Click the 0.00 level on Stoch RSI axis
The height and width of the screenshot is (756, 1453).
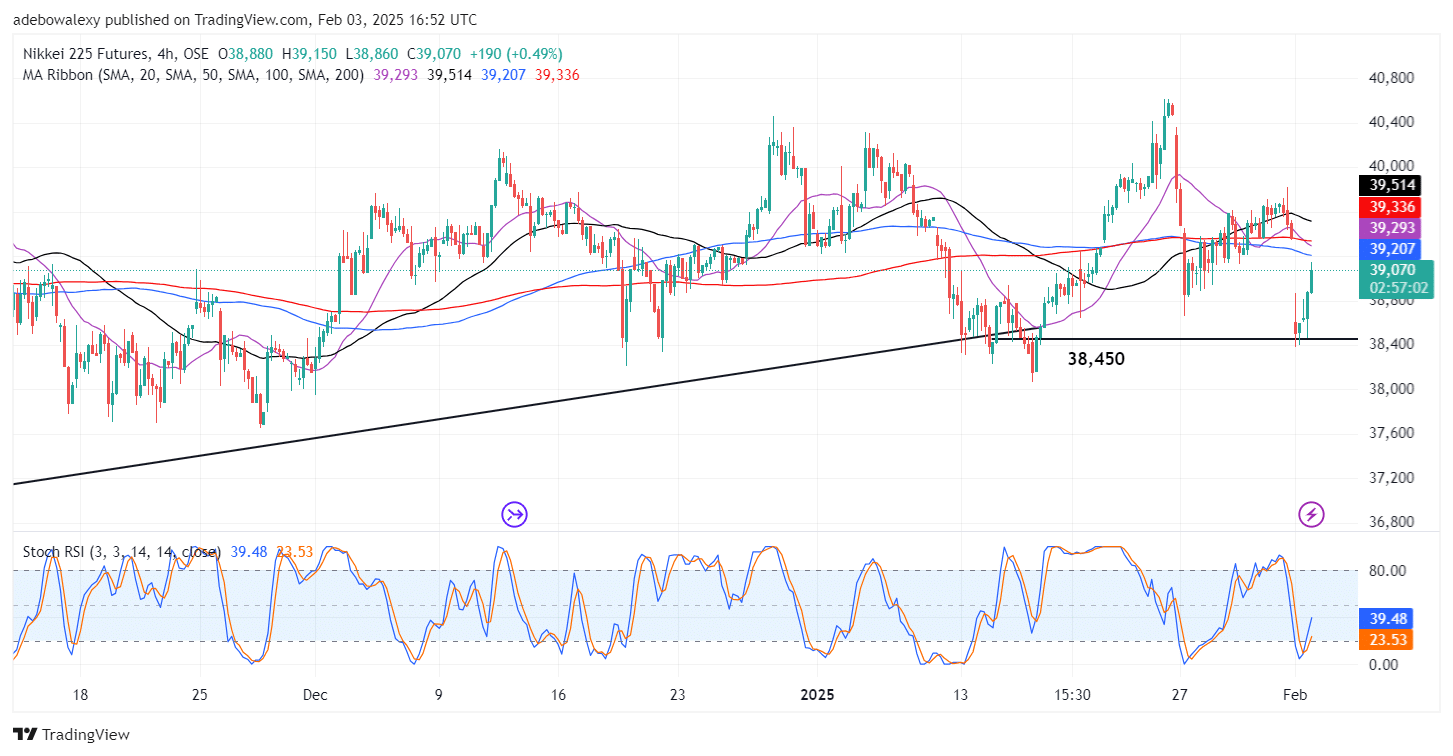[1384, 665]
